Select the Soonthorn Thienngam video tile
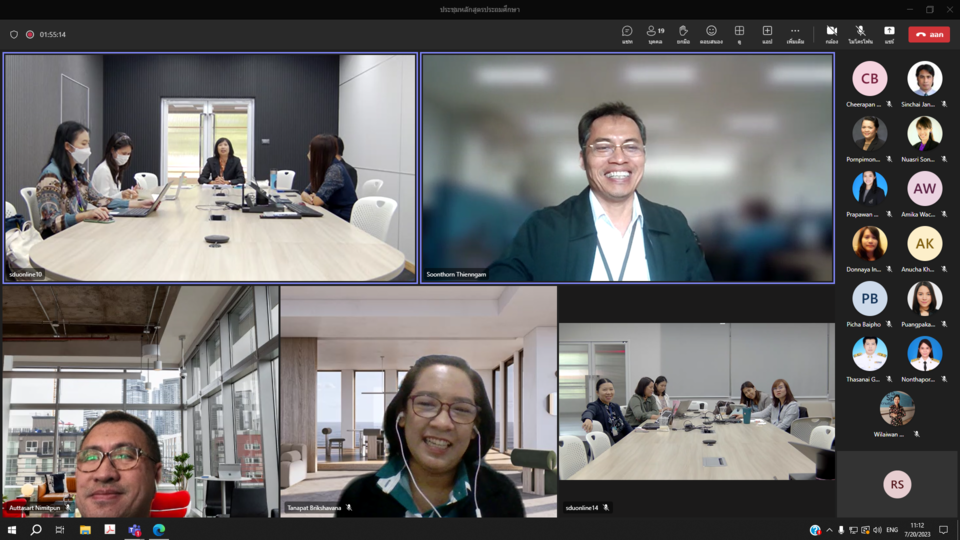This screenshot has height=540, width=960. pos(627,168)
